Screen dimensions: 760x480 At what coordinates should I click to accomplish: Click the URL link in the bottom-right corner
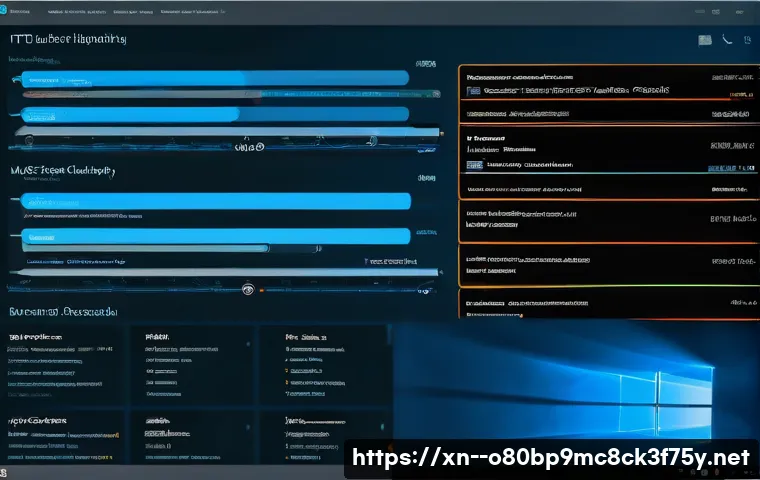pos(552,459)
